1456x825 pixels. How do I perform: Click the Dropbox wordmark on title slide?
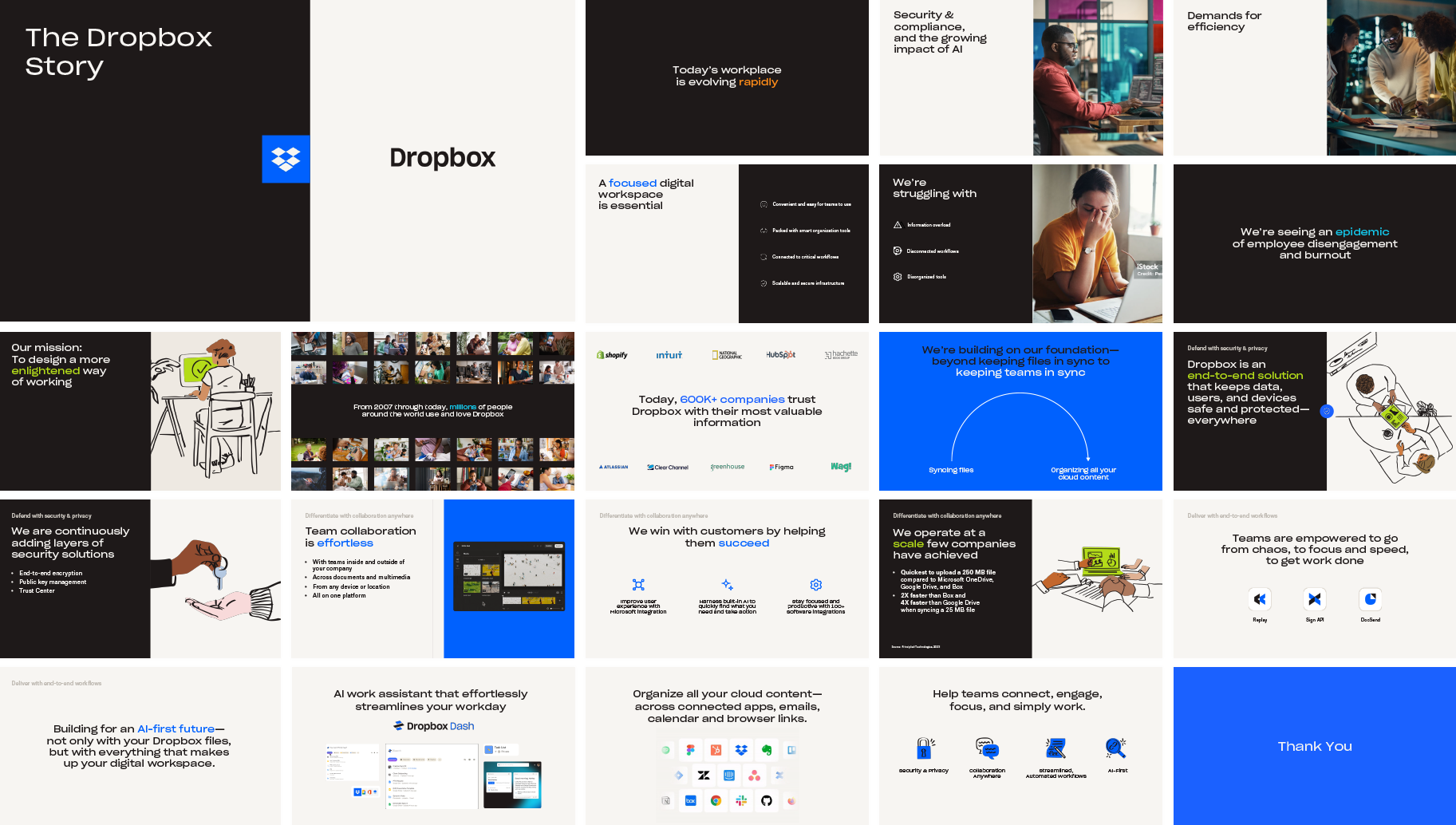(442, 158)
